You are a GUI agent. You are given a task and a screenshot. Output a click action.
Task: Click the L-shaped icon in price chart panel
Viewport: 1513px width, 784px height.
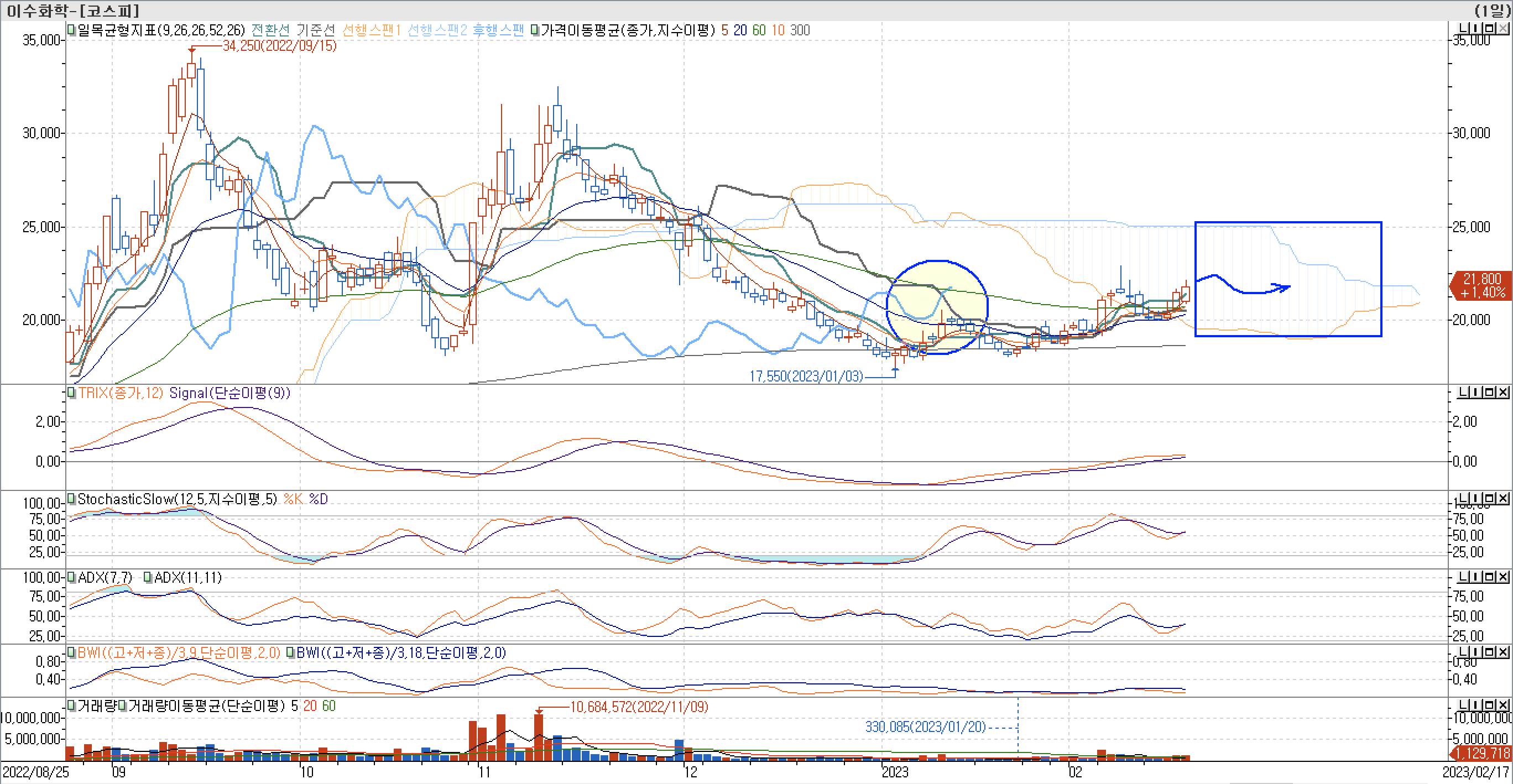1464,28
